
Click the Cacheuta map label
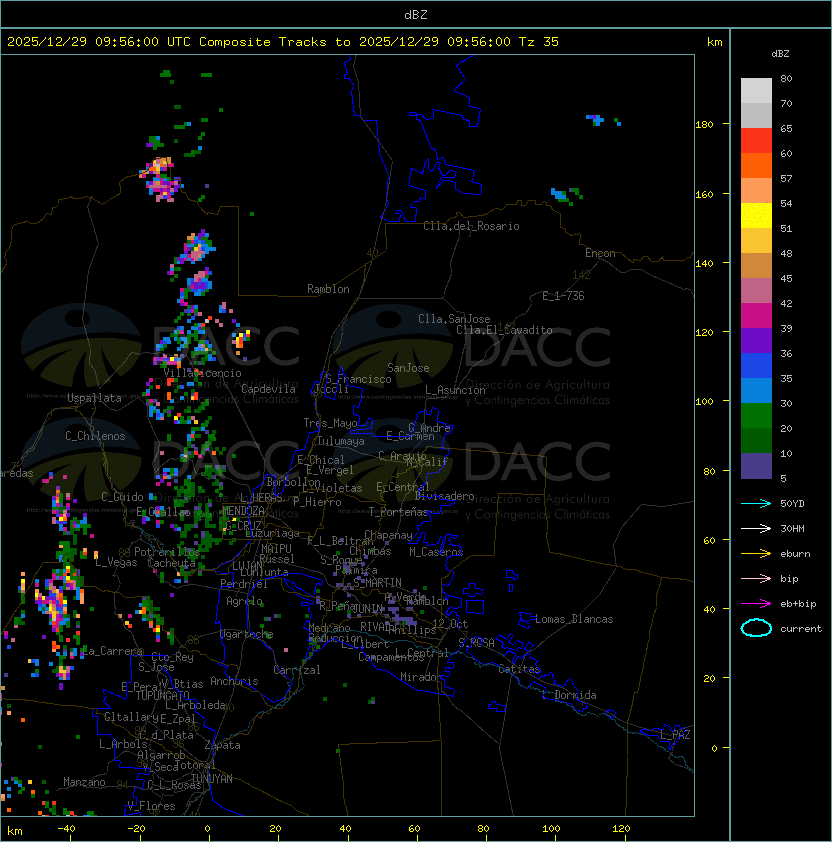[171, 563]
